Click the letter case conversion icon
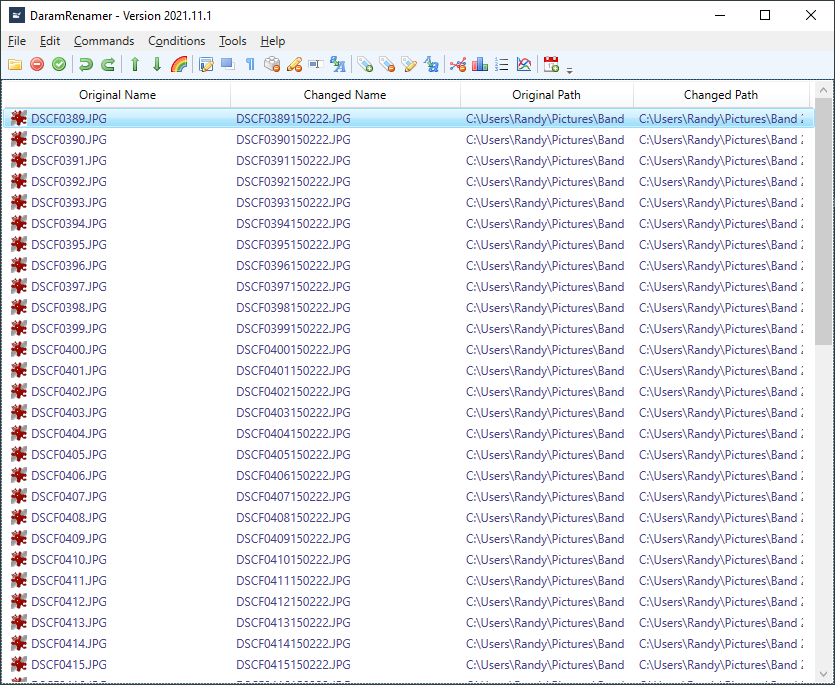The image size is (835, 685). [x=338, y=64]
